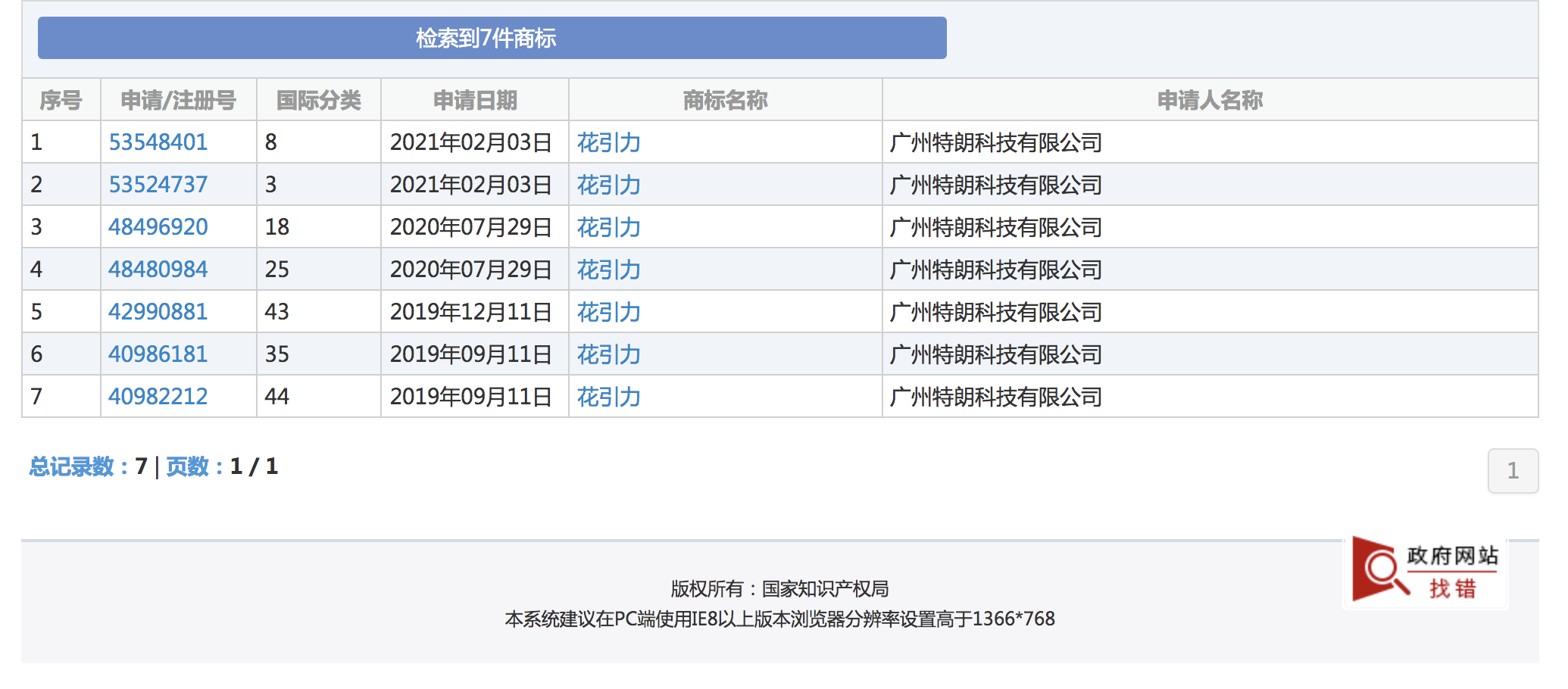Select class 44 cell in row 7
The image size is (1568, 689).
[319, 397]
